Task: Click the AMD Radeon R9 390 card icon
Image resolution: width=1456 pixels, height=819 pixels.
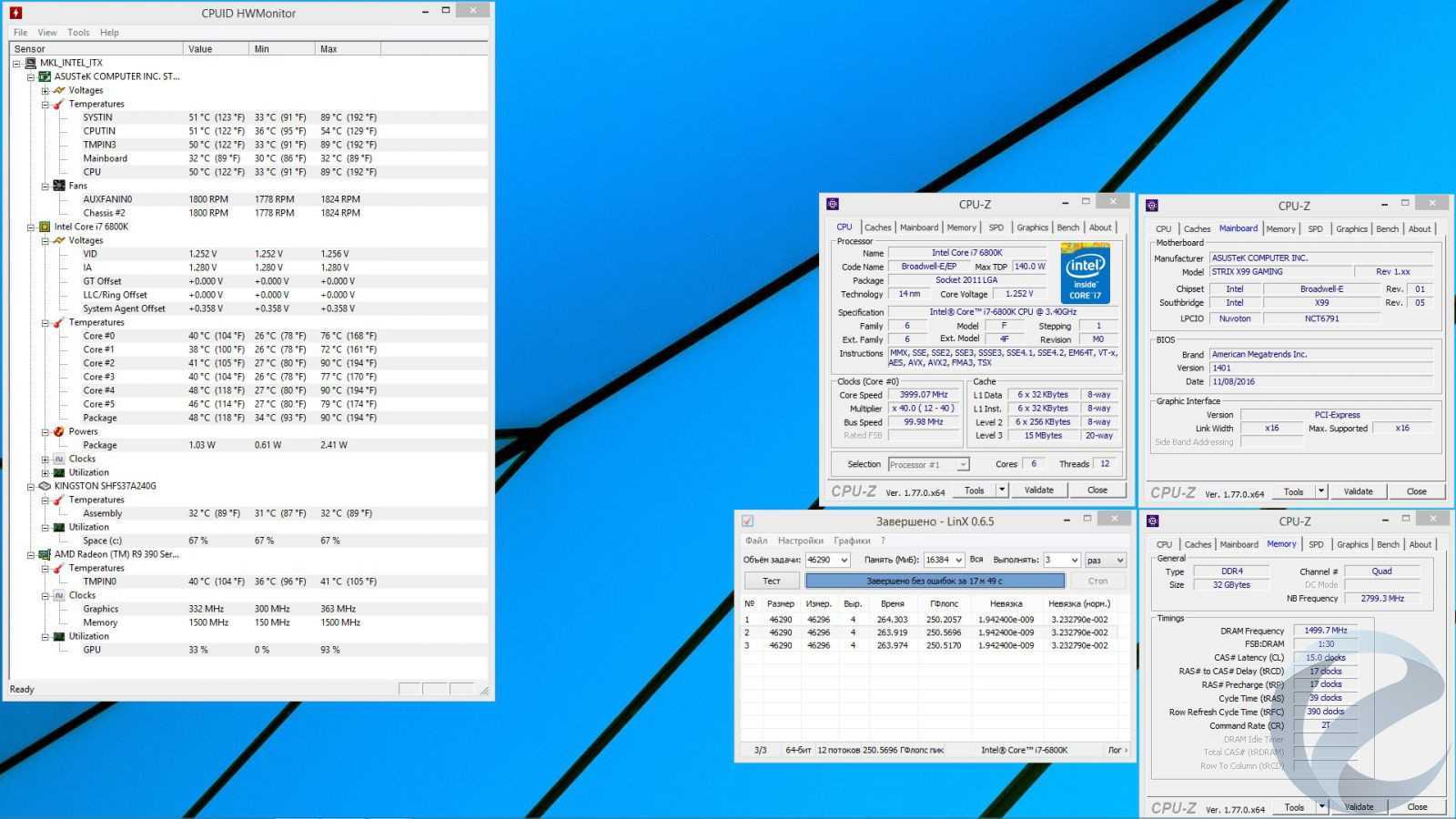Action: pyautogui.click(x=44, y=554)
